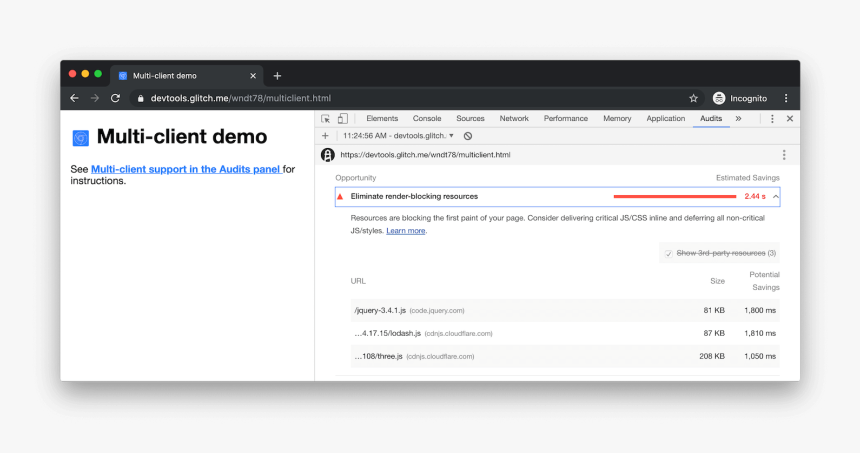The height and width of the screenshot is (453, 860).
Task: Click the Potential Savings column header
Action: (x=765, y=281)
